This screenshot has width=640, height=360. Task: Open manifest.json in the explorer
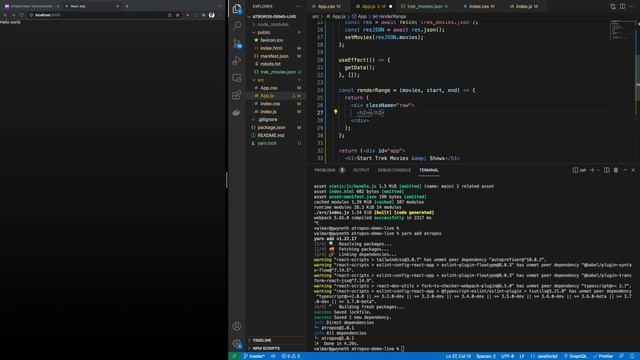click(274, 56)
